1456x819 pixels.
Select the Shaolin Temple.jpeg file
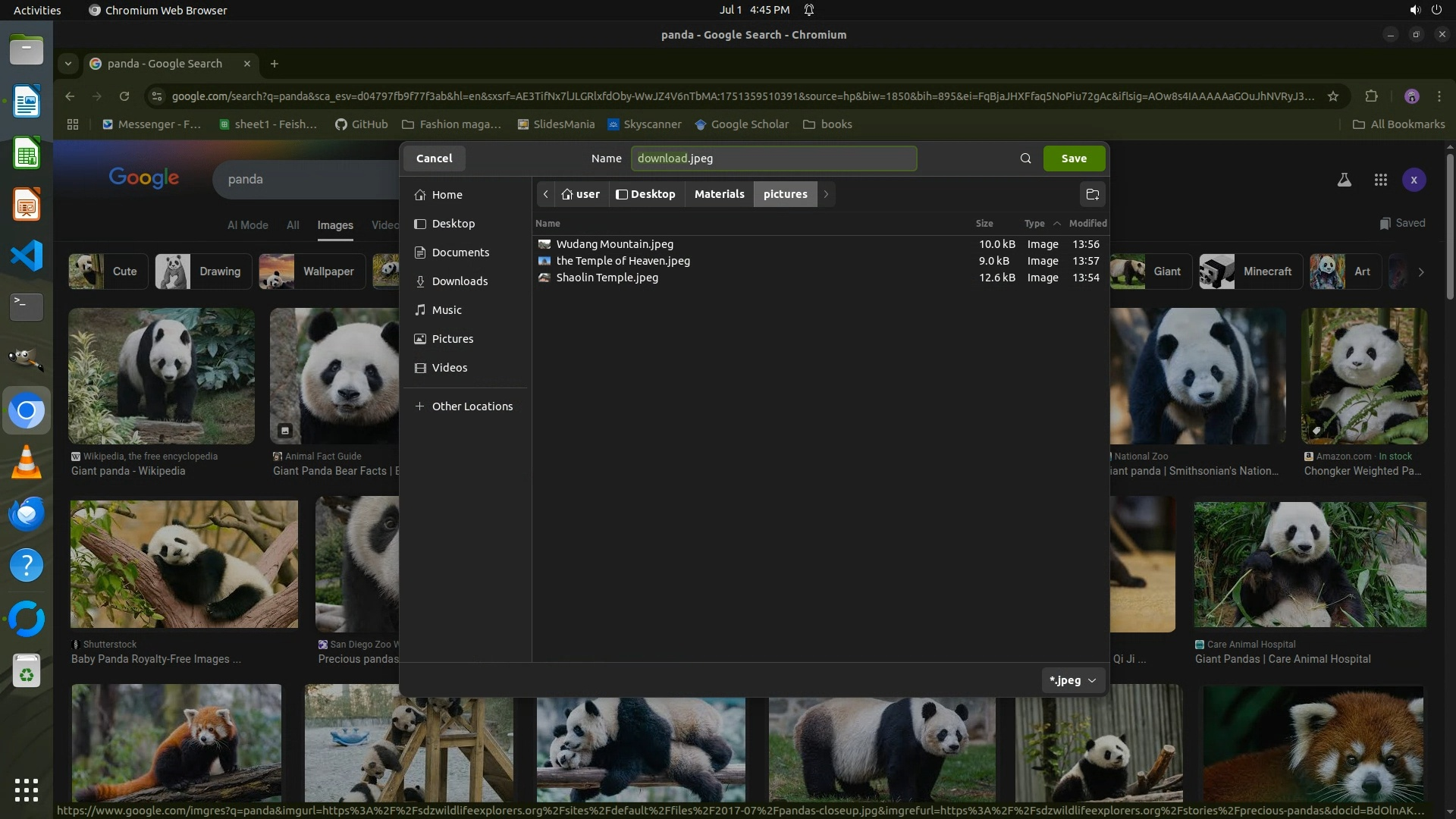(x=607, y=278)
